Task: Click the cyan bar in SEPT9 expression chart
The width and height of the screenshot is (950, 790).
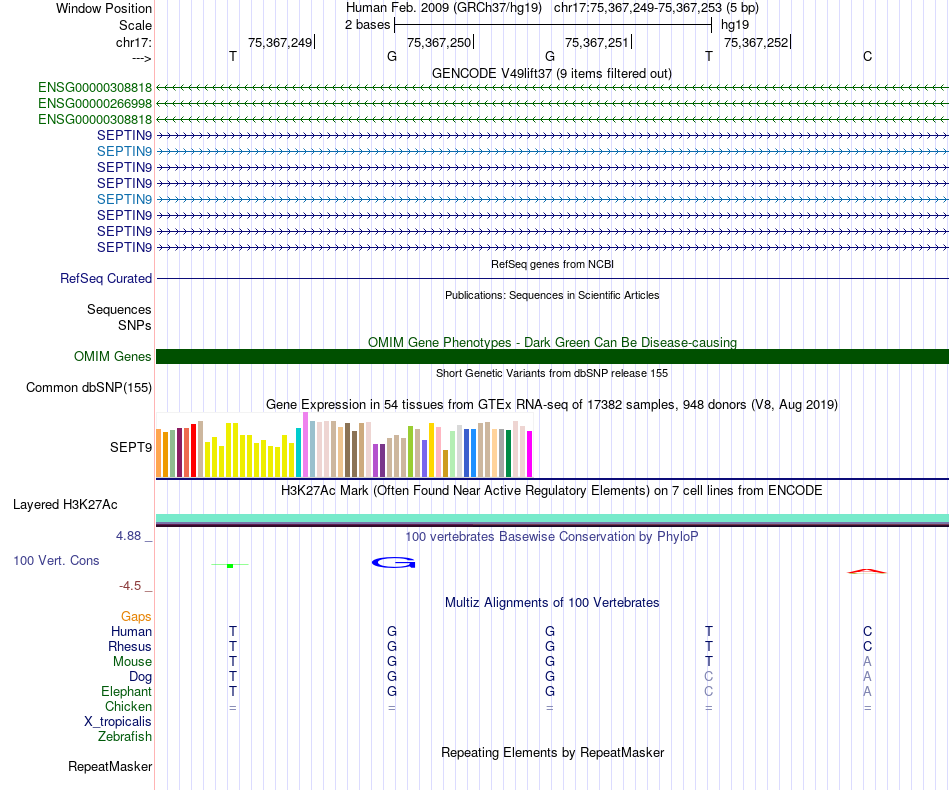Action: point(298,453)
